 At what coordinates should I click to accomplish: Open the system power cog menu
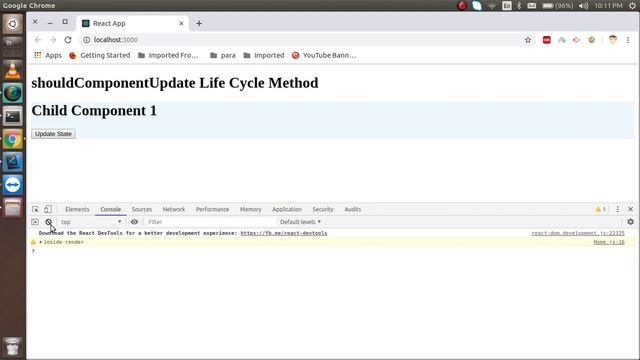(x=633, y=6)
